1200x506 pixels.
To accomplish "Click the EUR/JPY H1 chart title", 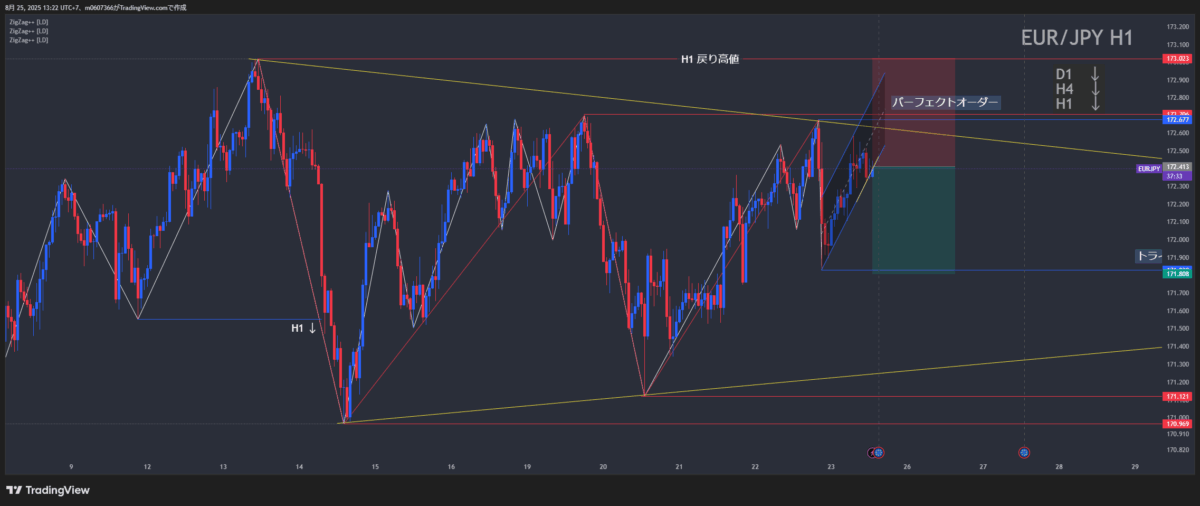I will 1075,39.
